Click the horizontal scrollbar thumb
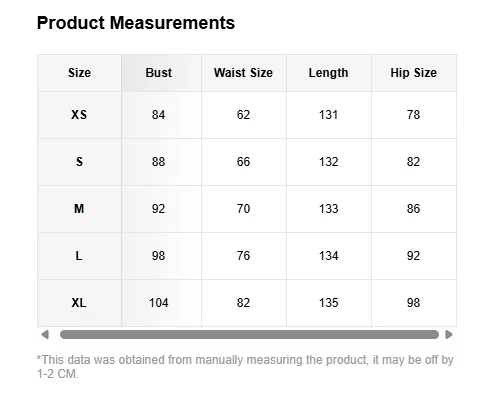488x393 pixels. click(x=249, y=334)
